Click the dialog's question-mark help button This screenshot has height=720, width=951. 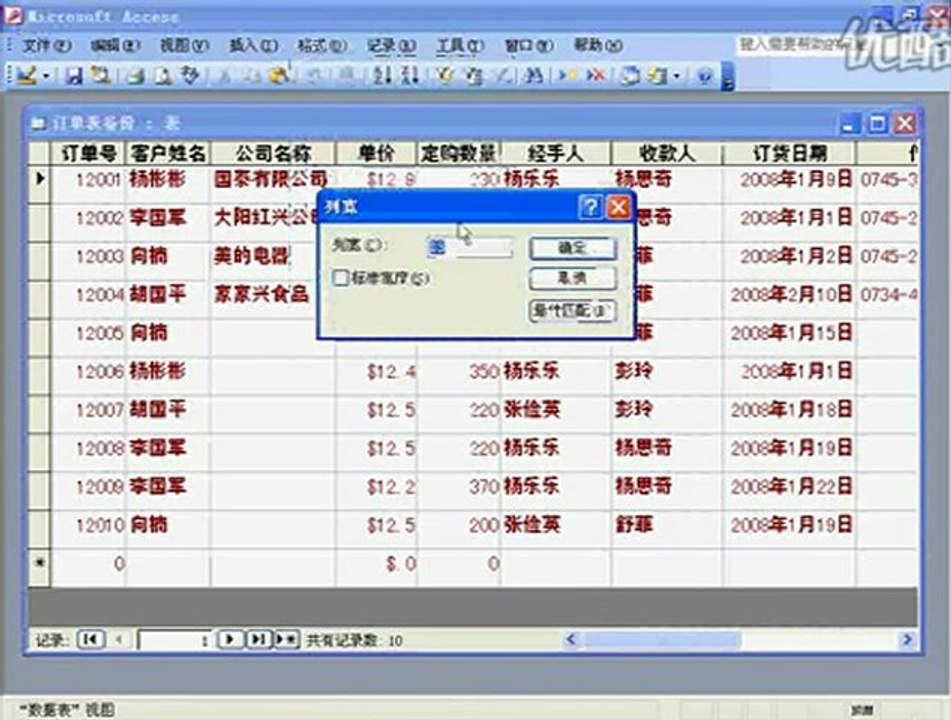pyautogui.click(x=591, y=207)
